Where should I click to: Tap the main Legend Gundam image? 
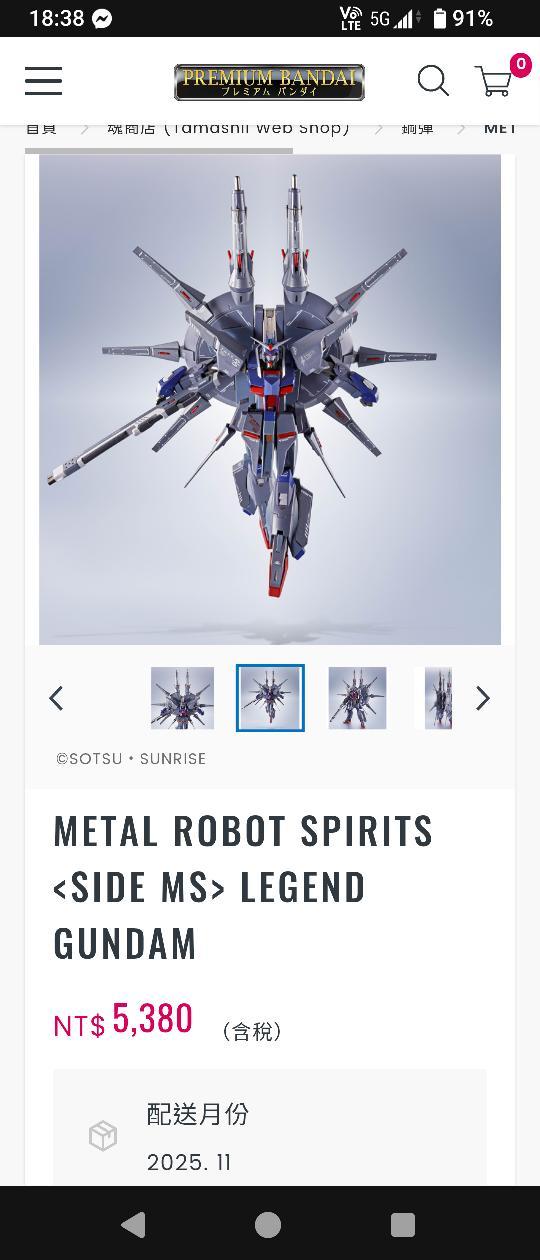coord(270,399)
